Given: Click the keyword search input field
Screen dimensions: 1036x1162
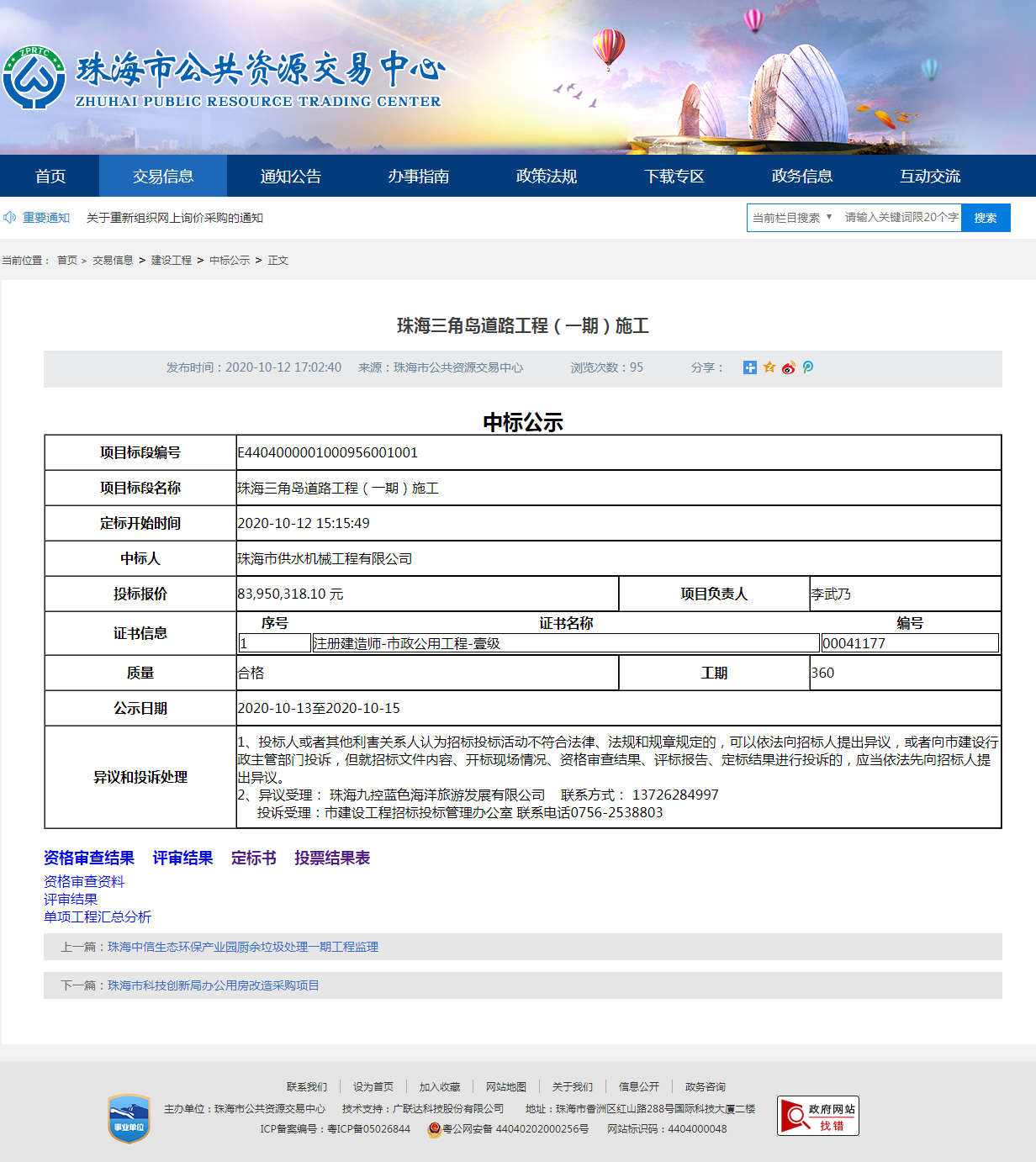Looking at the screenshot, I should 901,218.
